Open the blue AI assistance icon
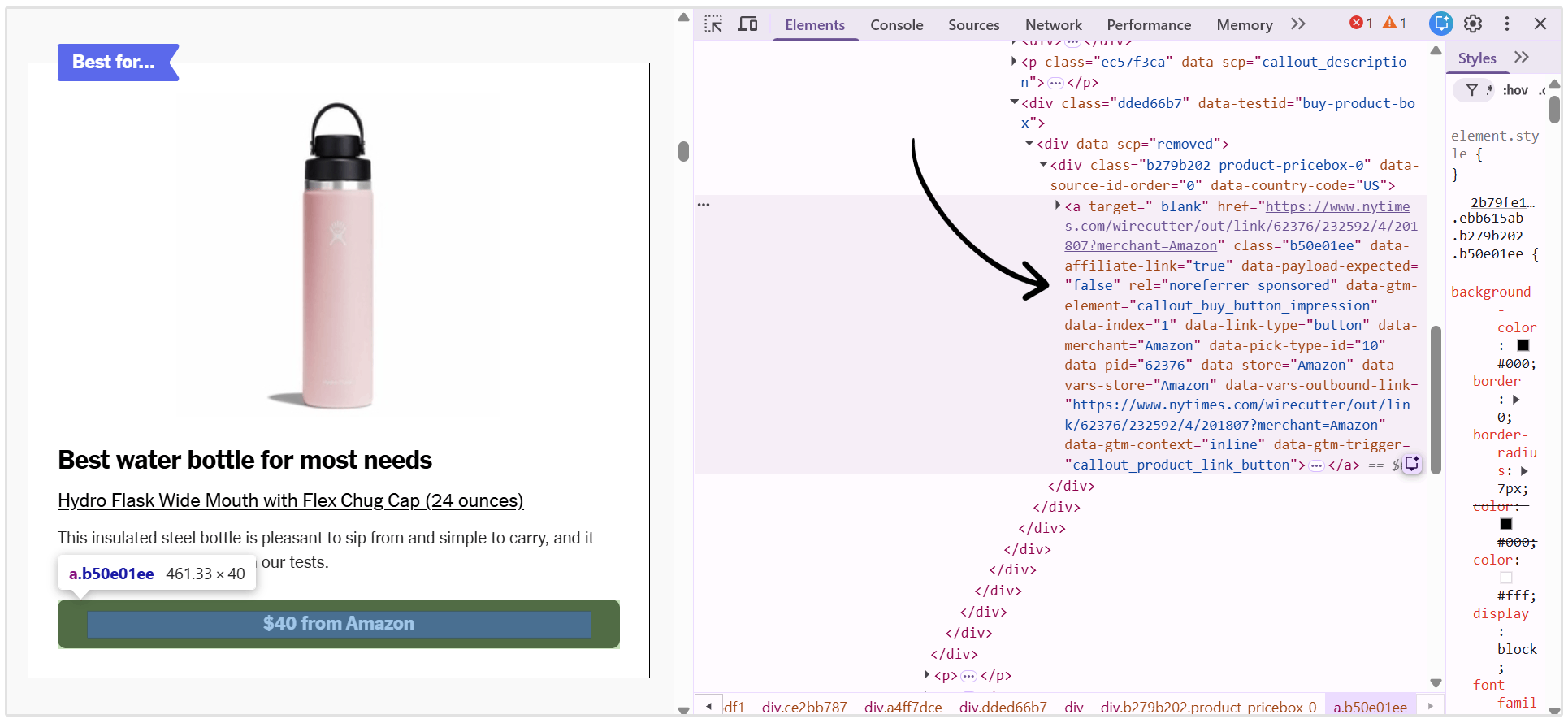The image size is (1568, 723). tap(1441, 24)
